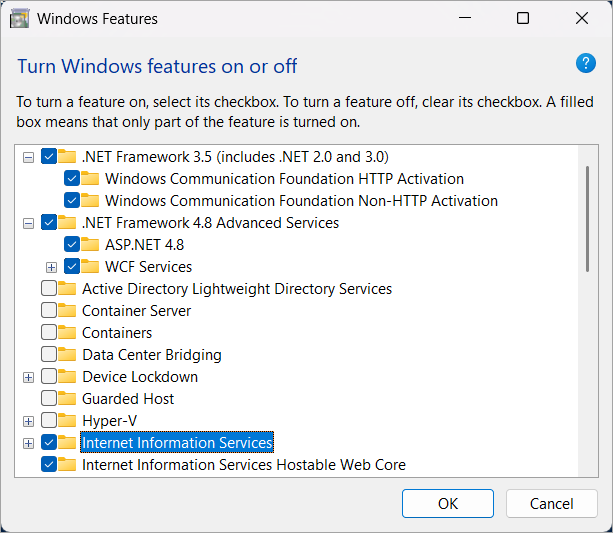
Task: Uncheck WCF Non-HTTP Activation checkbox
Action: 72,200
